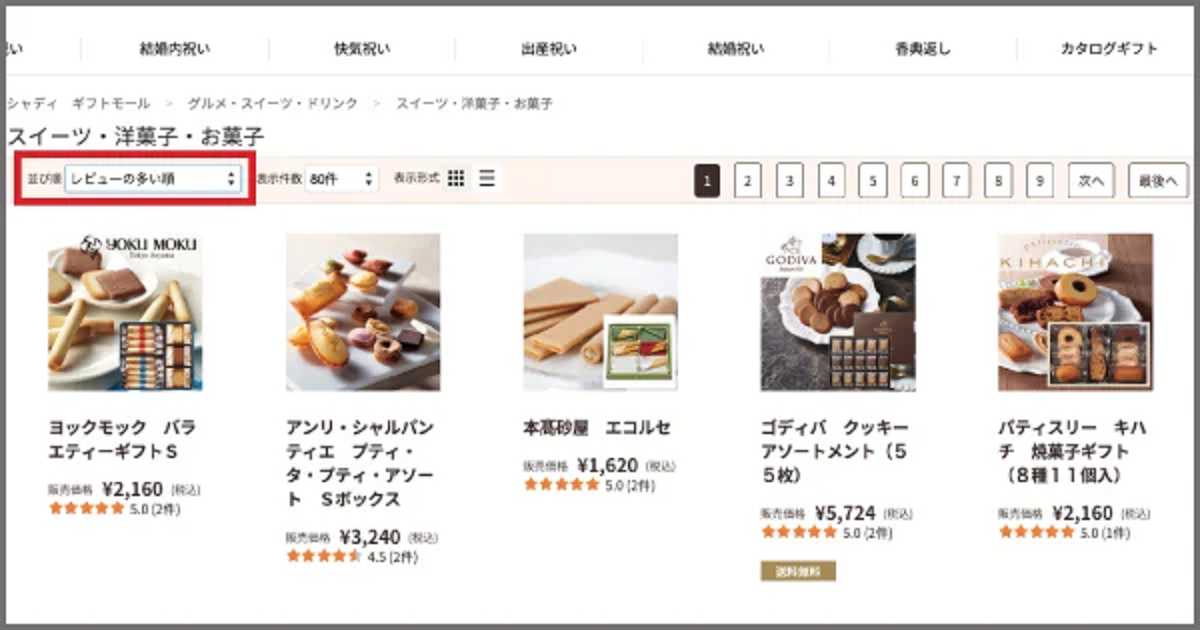Click the 次へ next page button
This screenshot has height=630, width=1200.
pyautogui.click(x=1091, y=181)
